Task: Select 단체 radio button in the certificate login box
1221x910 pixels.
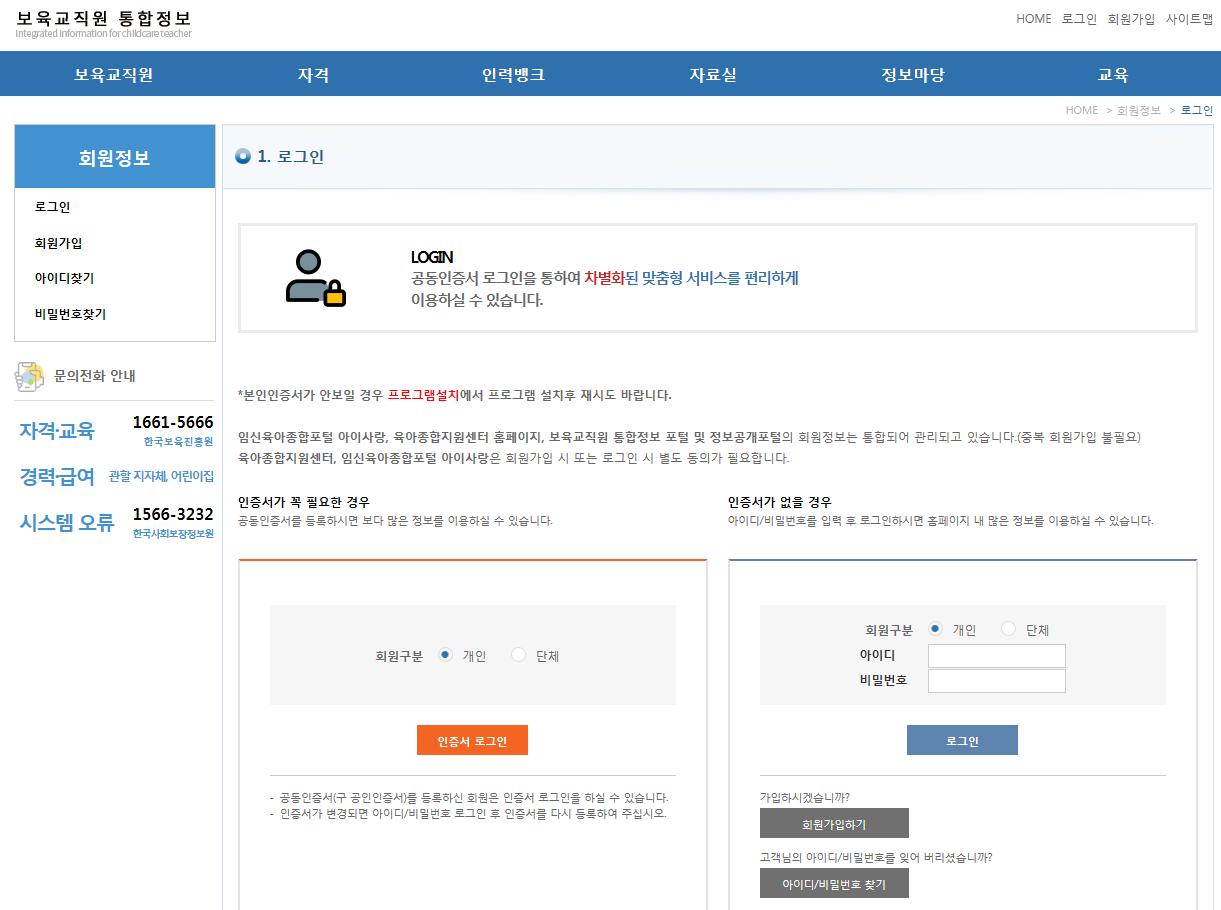Action: click(x=518, y=655)
